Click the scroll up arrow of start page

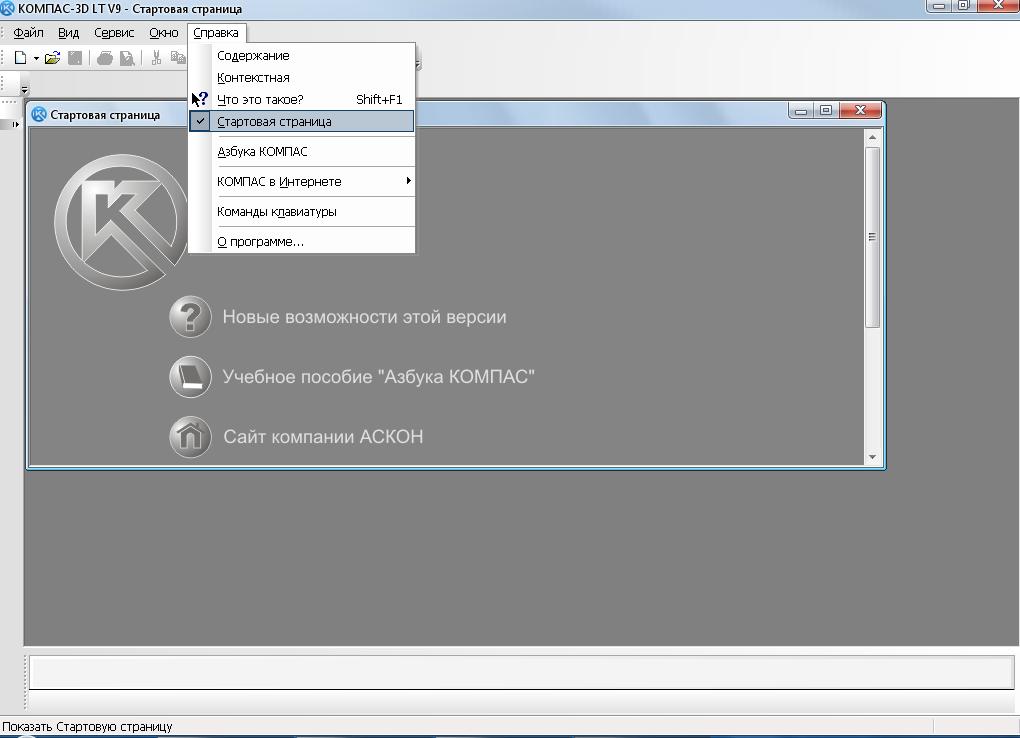point(872,137)
